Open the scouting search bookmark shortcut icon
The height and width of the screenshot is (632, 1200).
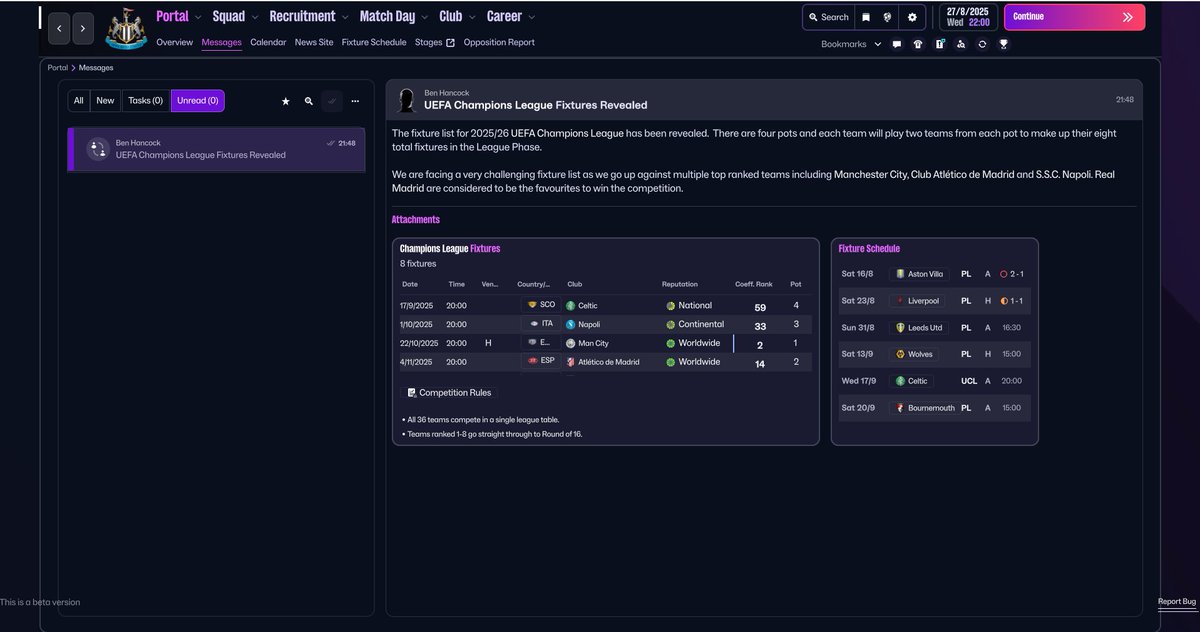[961, 44]
